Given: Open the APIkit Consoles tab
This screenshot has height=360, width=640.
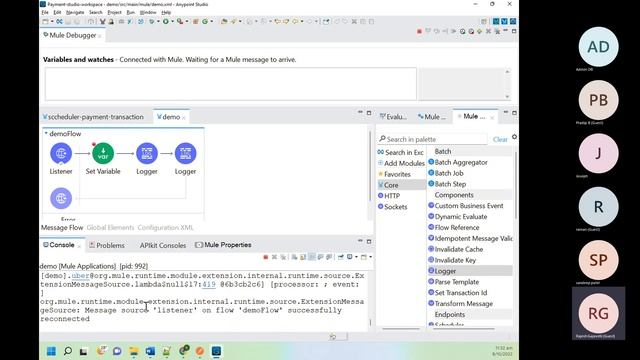Looking at the screenshot, I should click(162, 245).
